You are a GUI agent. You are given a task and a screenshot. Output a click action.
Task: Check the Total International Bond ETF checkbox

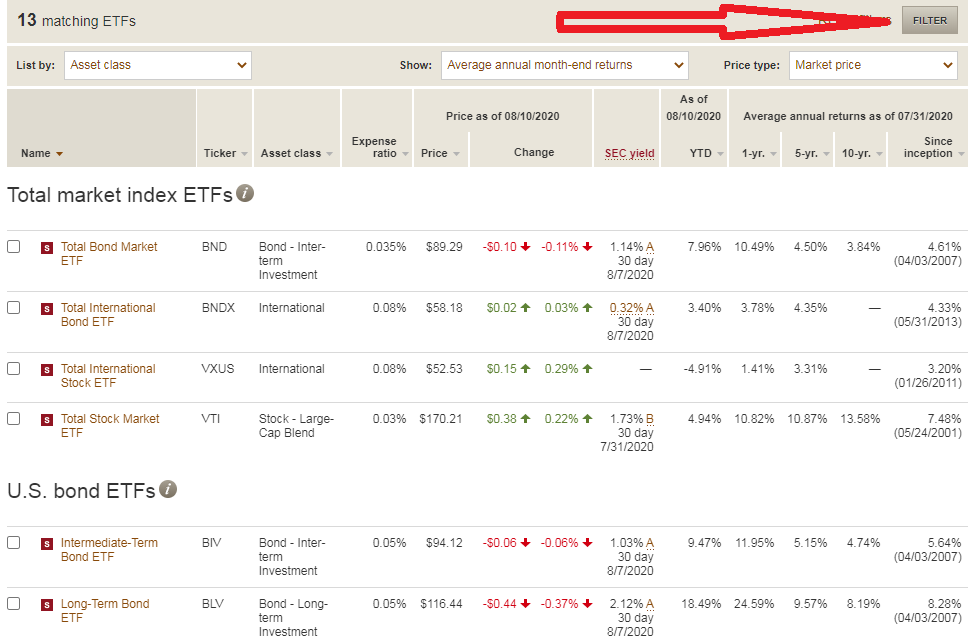pyautogui.click(x=14, y=308)
